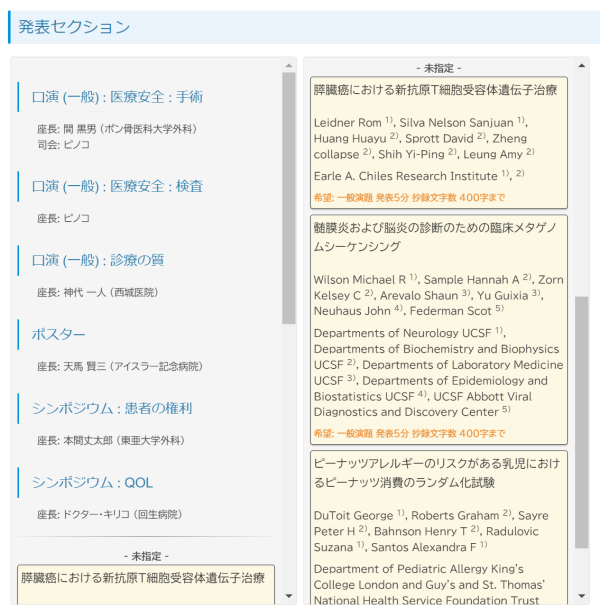Click the left panel scrollbar thumb
Image resolution: width=600 pixels, height=607 pixels.
(x=289, y=198)
